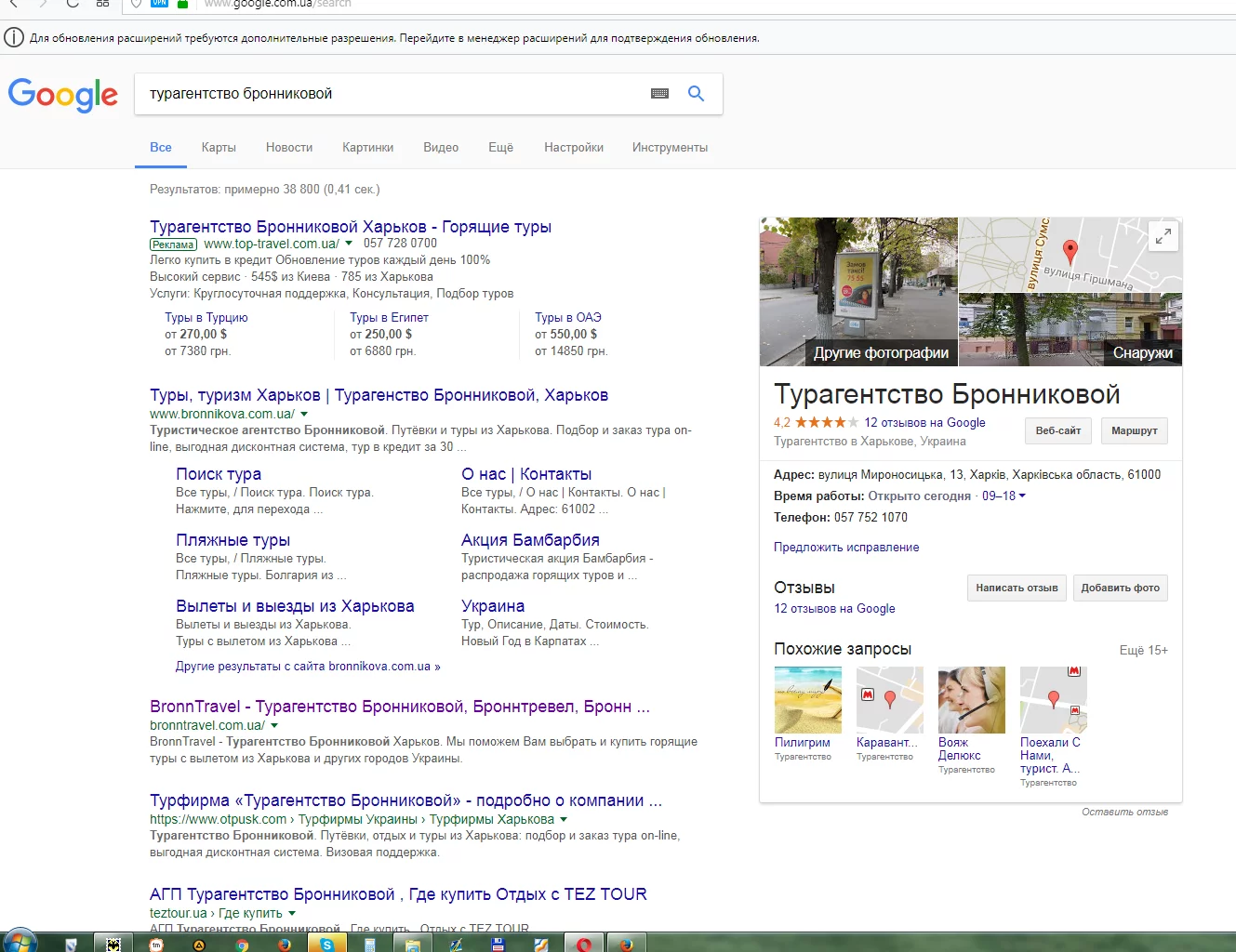Open the BronnTravel search result title

400,707
